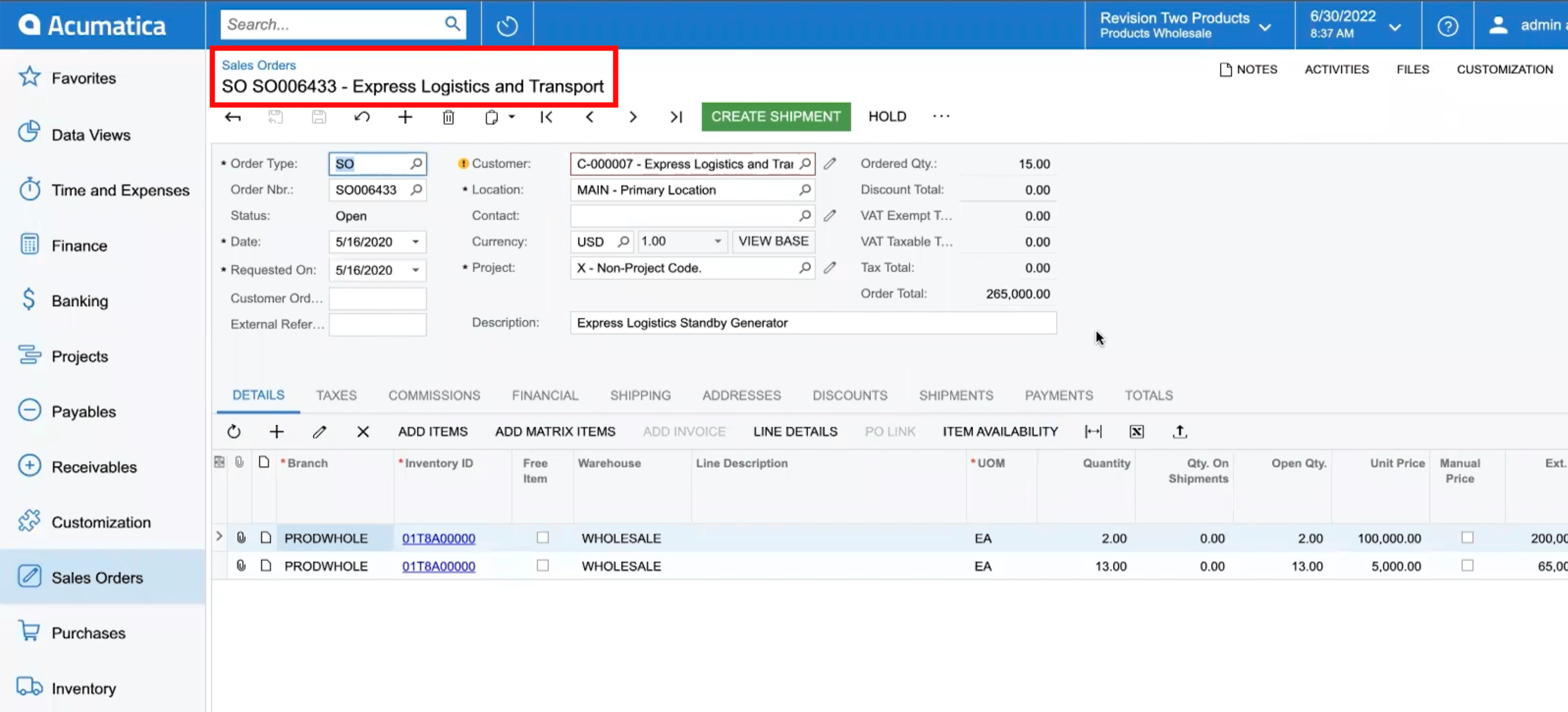The image size is (1568, 712).
Task: Open the currency rate dropdown
Action: (x=718, y=241)
